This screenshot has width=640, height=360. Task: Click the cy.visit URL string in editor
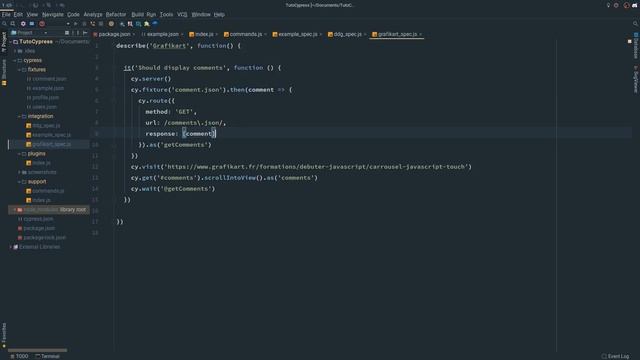point(316,167)
